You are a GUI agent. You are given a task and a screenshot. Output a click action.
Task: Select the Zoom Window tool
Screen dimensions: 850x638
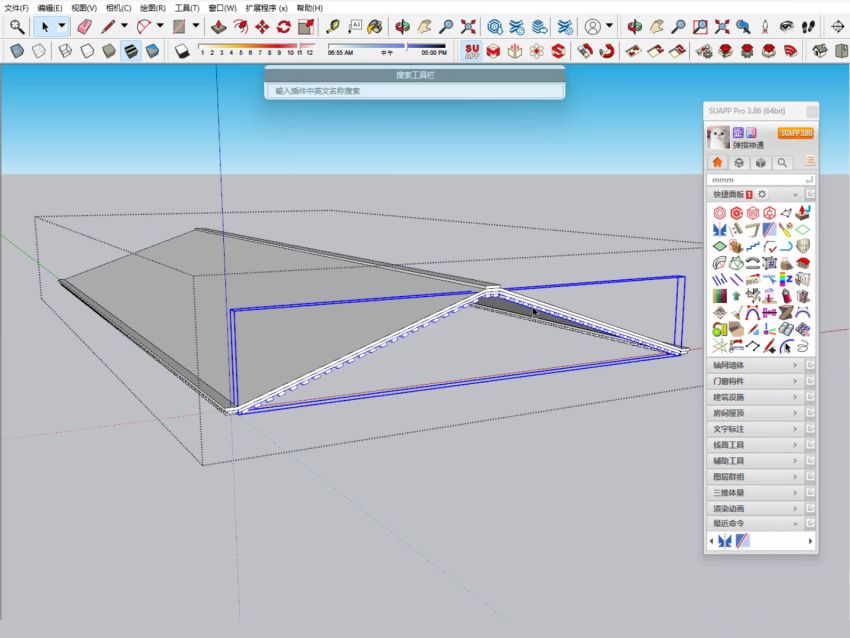pyautogui.click(x=700, y=27)
